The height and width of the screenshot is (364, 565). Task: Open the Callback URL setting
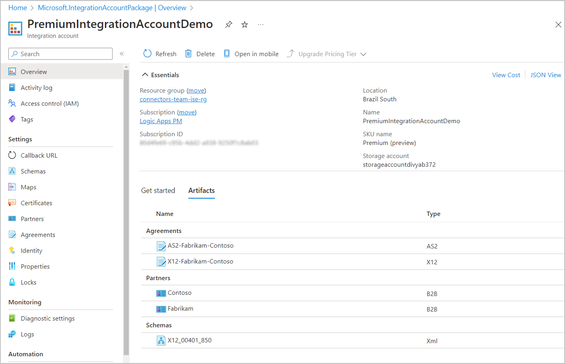pyautogui.click(x=39, y=155)
